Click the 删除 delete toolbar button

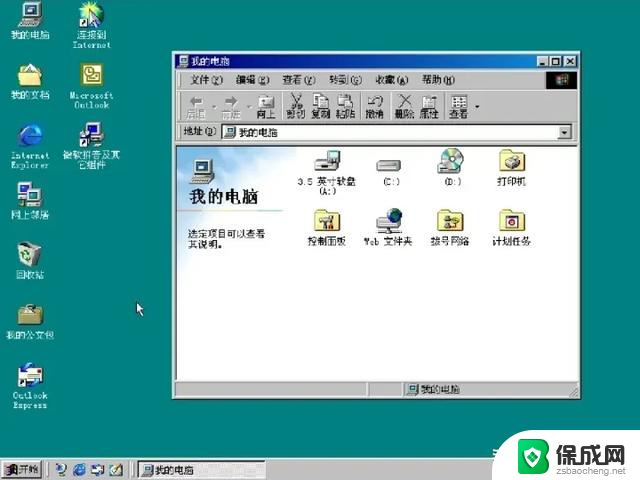tap(404, 107)
